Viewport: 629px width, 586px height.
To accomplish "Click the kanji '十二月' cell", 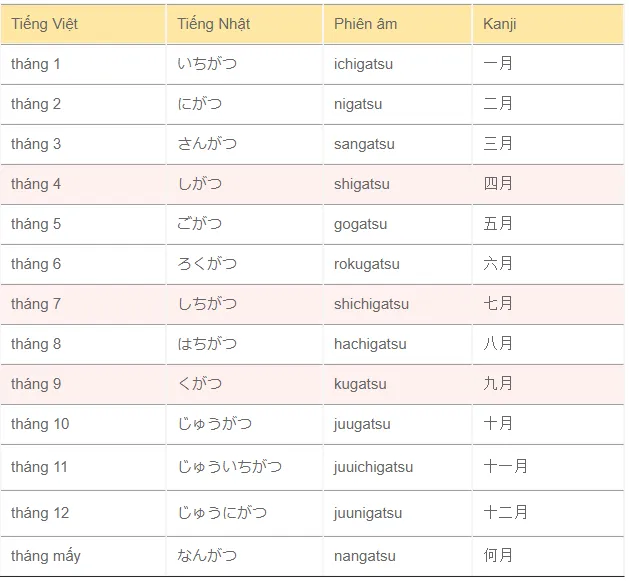I will (x=505, y=513).
